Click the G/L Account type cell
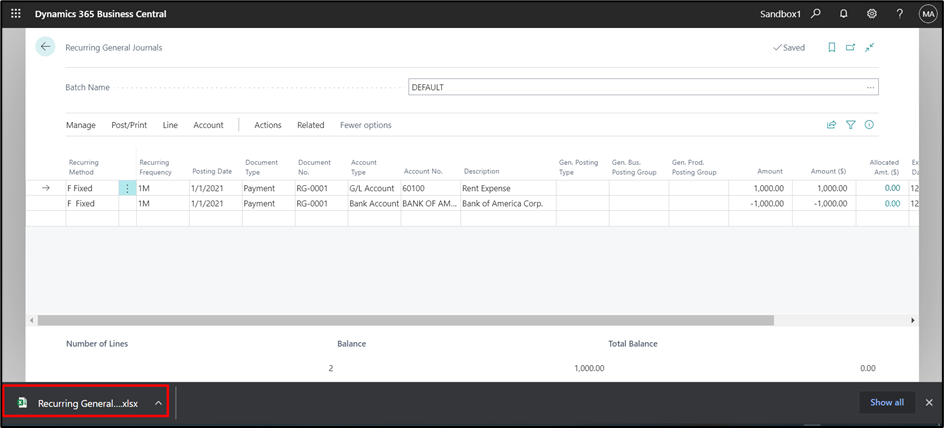The image size is (944, 428). click(x=374, y=188)
